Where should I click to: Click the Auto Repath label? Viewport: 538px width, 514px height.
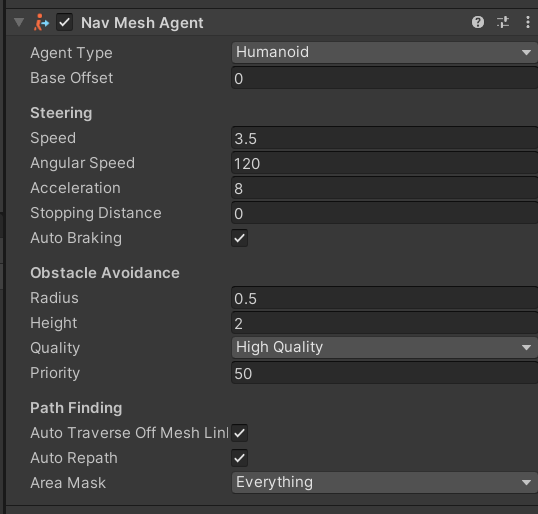point(74,458)
